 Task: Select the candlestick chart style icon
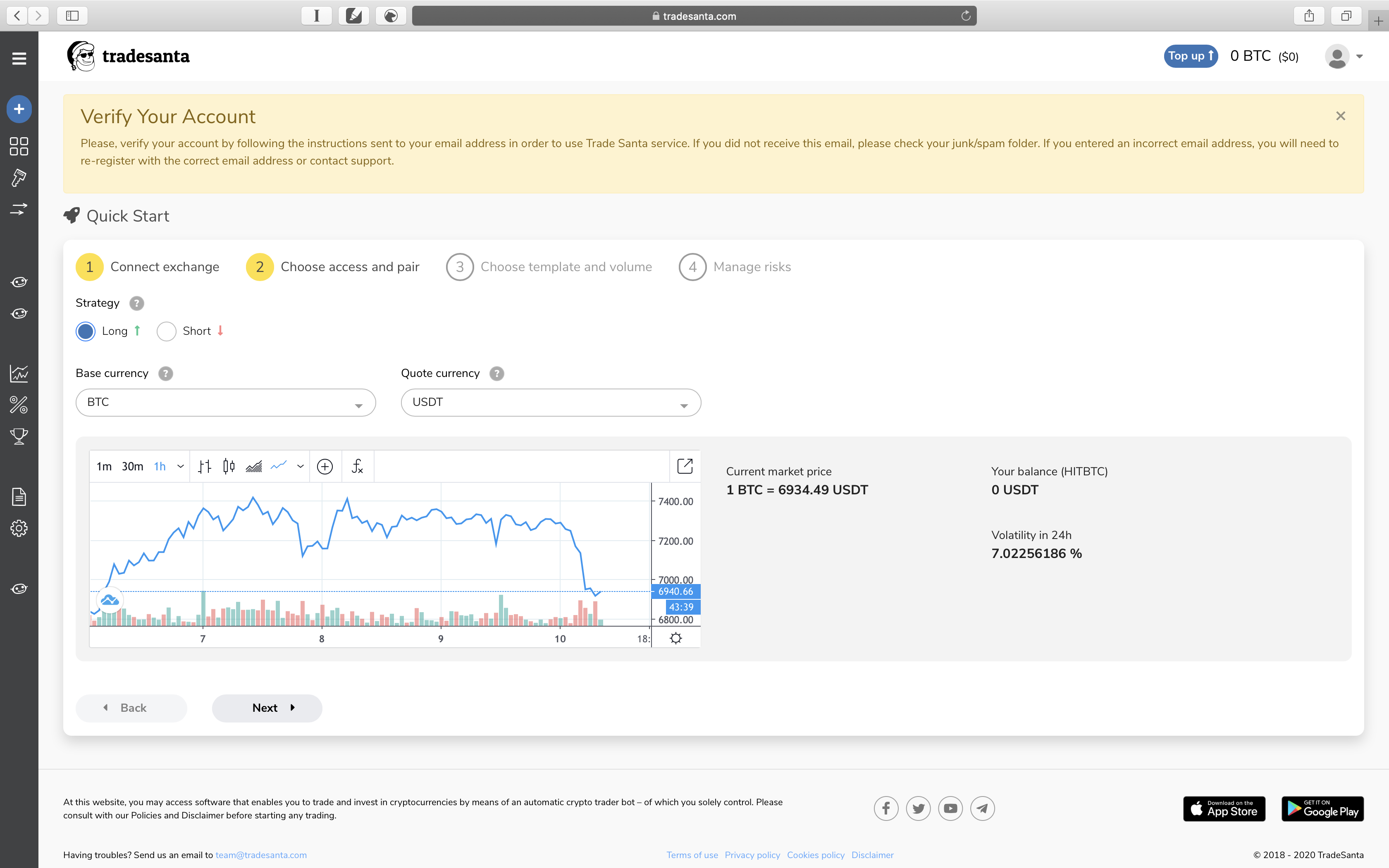click(229, 466)
